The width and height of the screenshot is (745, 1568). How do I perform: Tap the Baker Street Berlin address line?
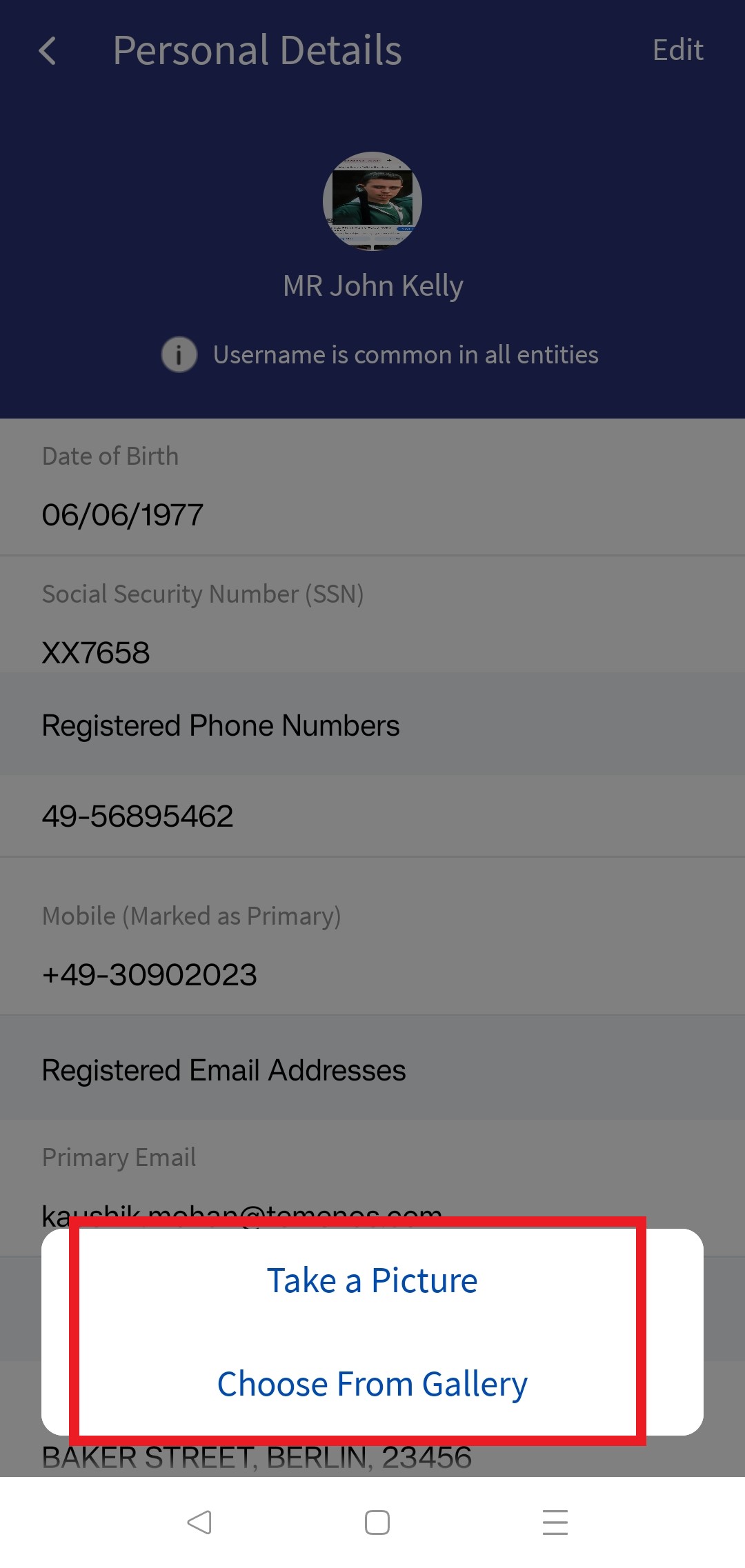click(257, 1458)
